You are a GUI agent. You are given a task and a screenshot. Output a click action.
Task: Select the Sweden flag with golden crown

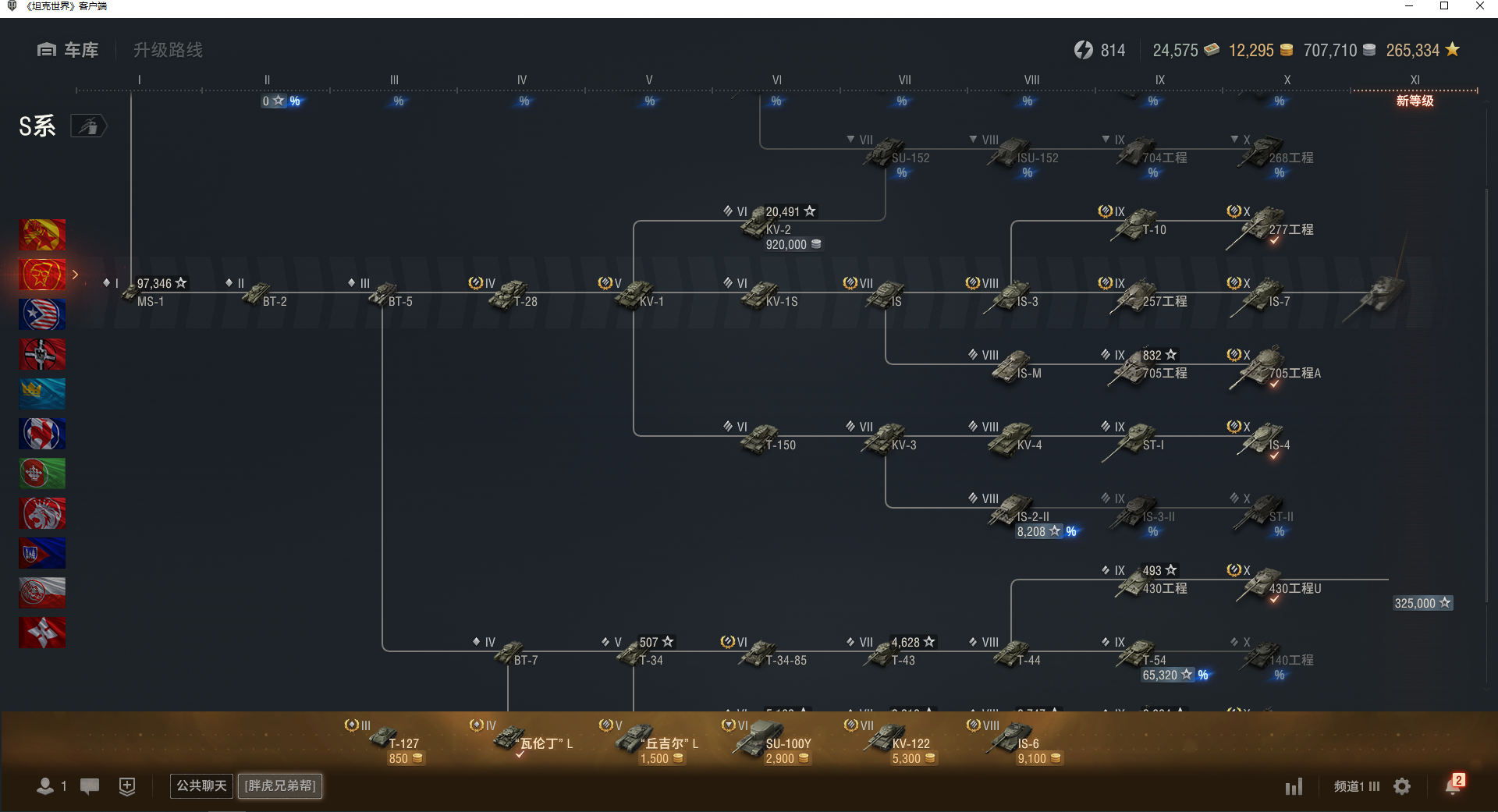click(x=42, y=394)
